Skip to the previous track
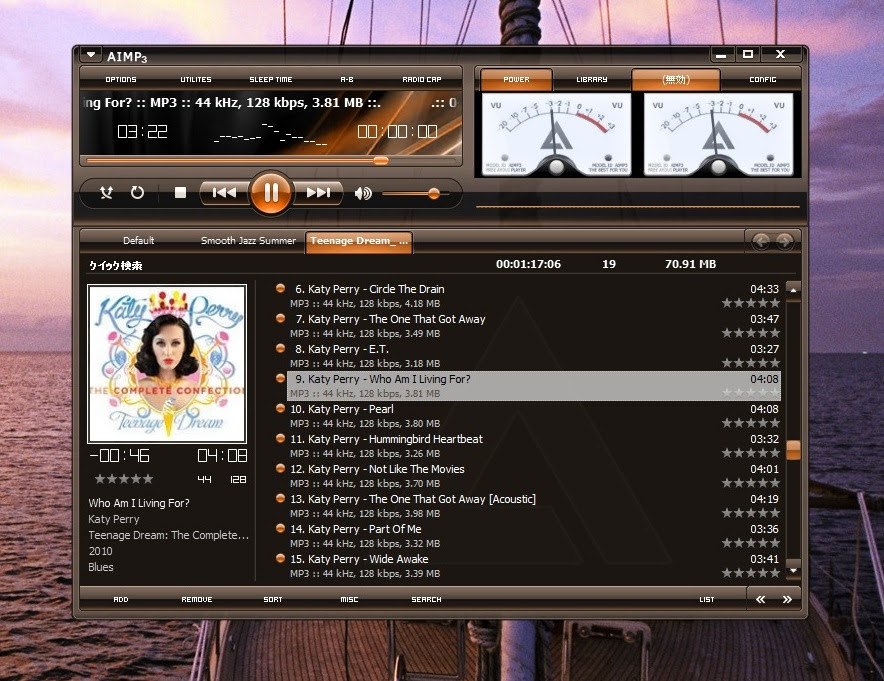This screenshot has width=884, height=681. pos(224,193)
